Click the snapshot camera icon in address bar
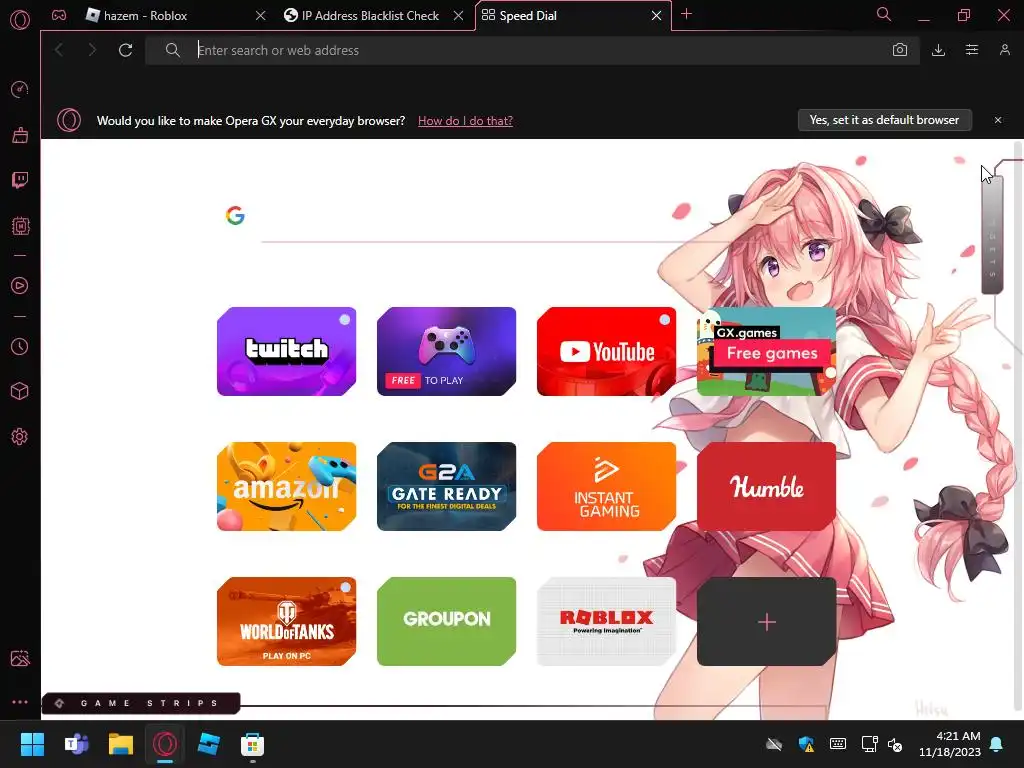The width and height of the screenshot is (1024, 768). (x=900, y=50)
